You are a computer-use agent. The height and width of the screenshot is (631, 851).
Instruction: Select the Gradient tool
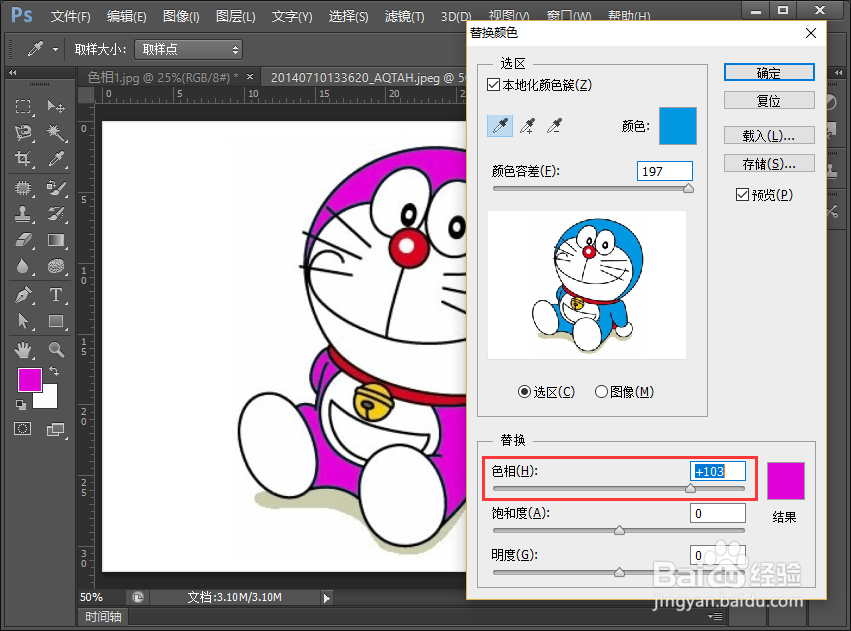tap(55, 240)
